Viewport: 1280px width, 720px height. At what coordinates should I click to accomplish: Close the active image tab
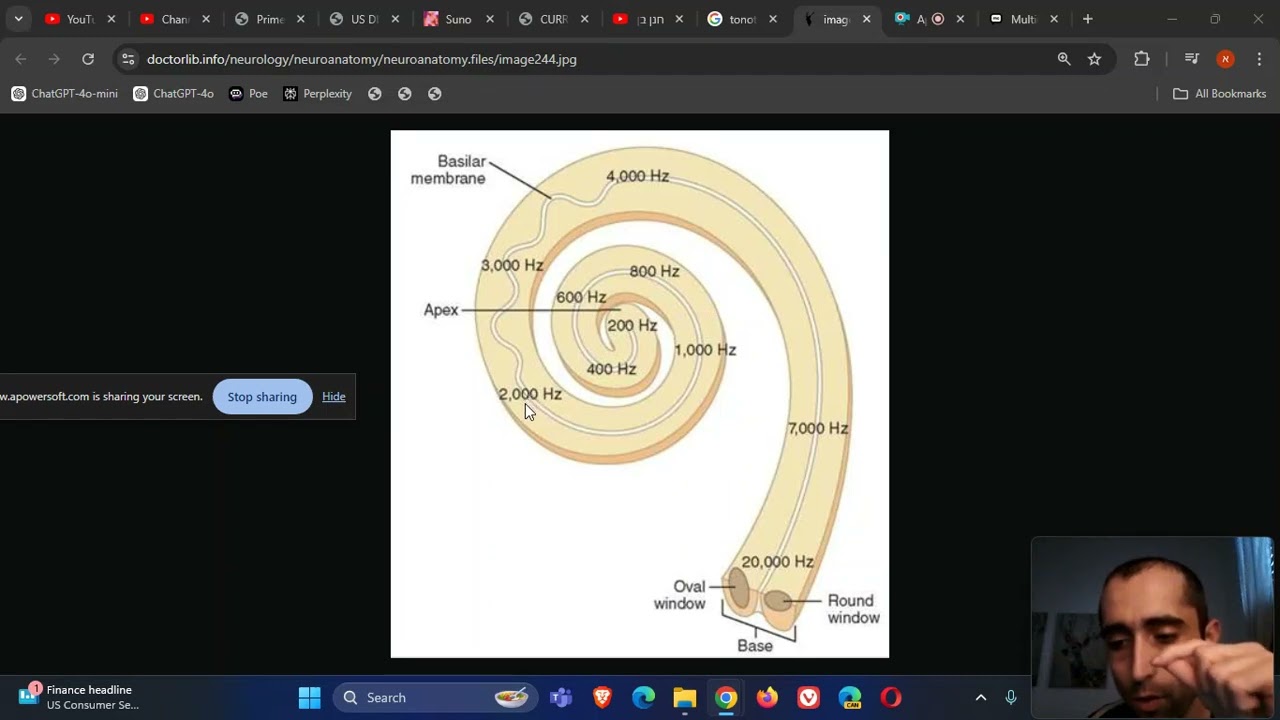coord(866,19)
